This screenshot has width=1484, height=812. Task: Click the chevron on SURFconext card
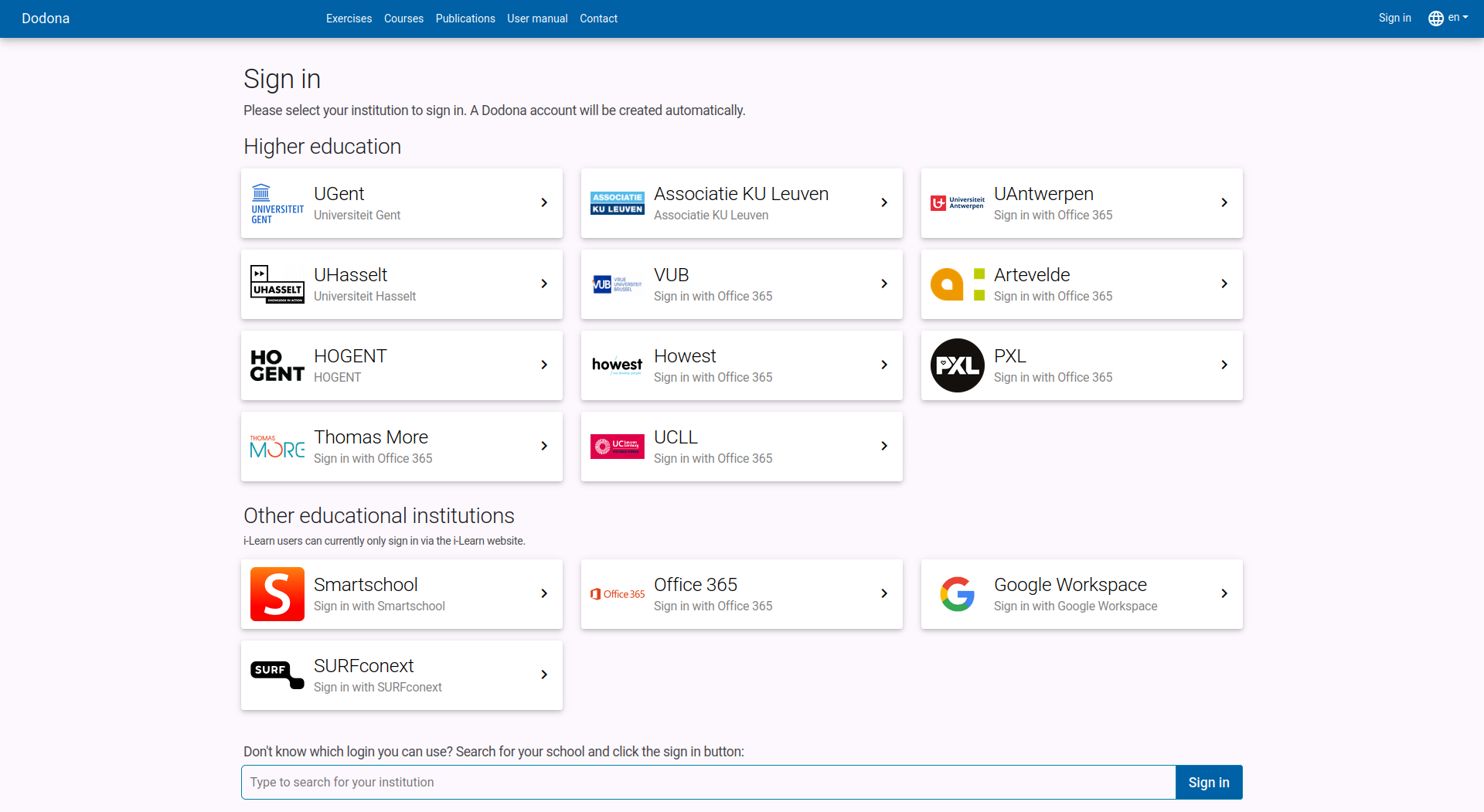pos(544,674)
